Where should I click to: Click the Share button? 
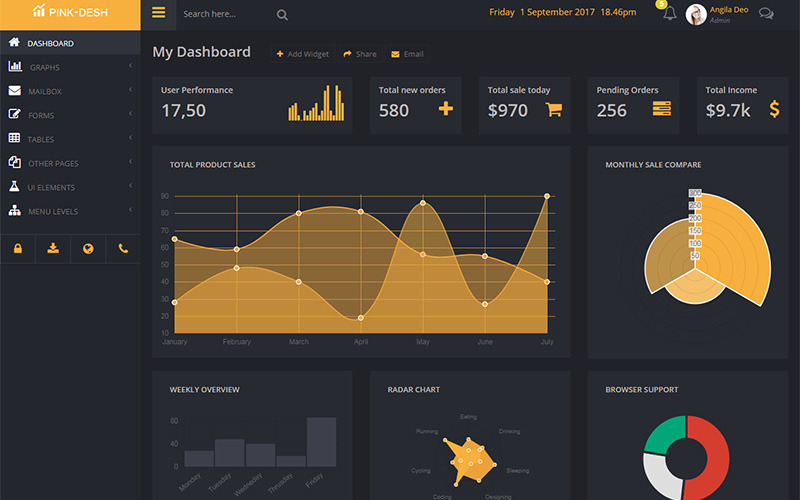[x=360, y=54]
